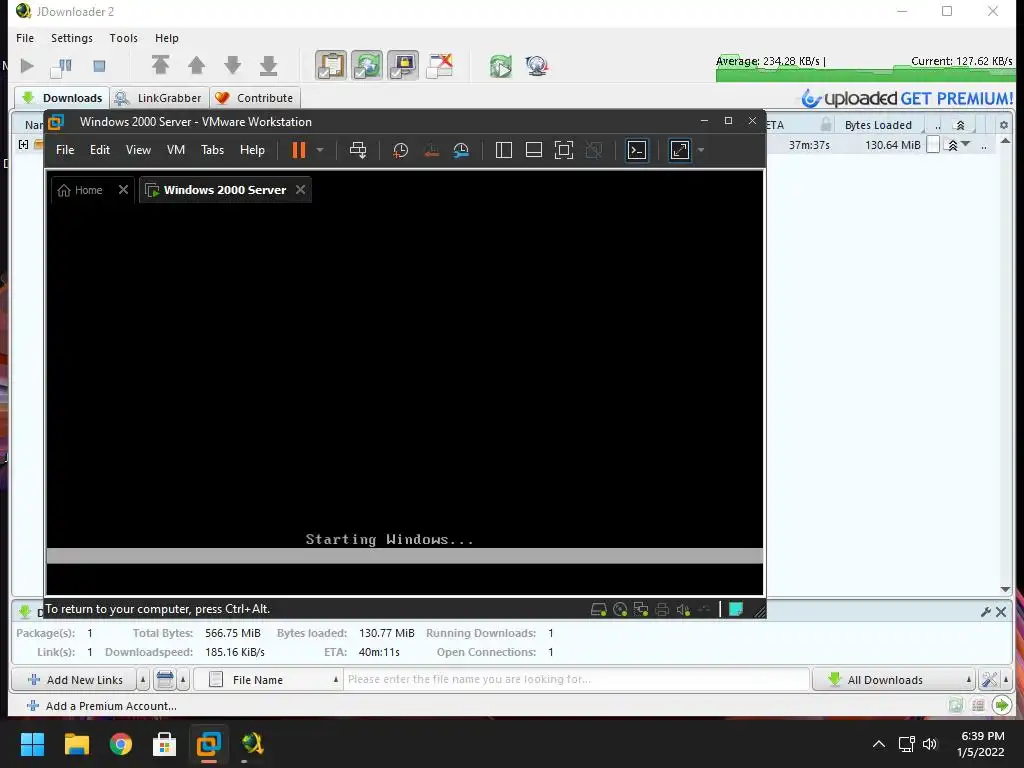This screenshot has height=768, width=1024.
Task: Click the VM sound card status icon
Action: pyautogui.click(x=683, y=609)
